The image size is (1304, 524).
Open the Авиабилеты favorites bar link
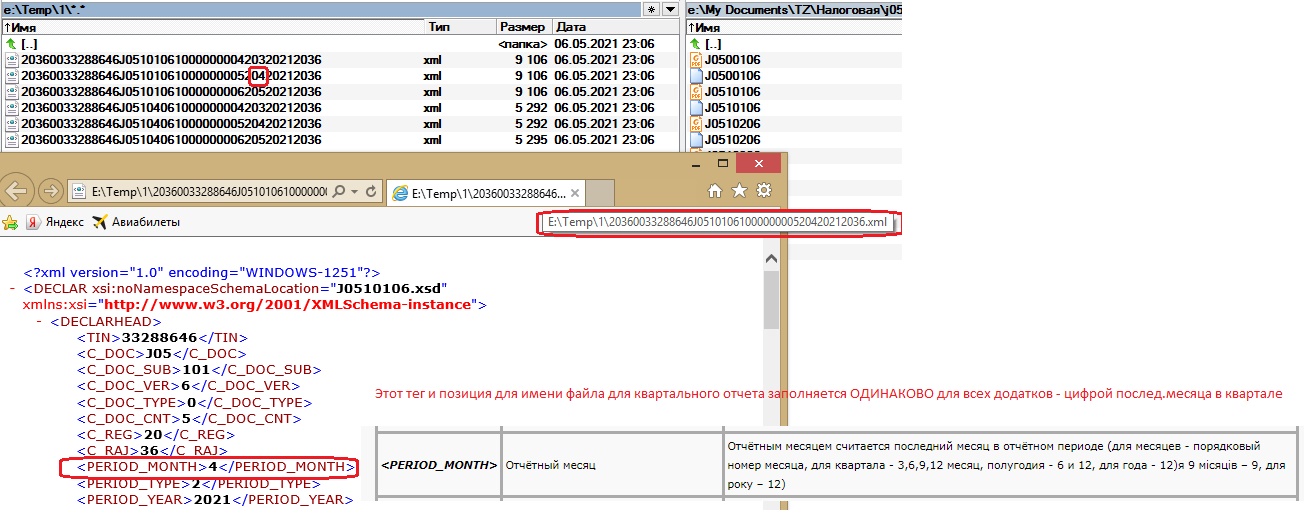point(135,222)
